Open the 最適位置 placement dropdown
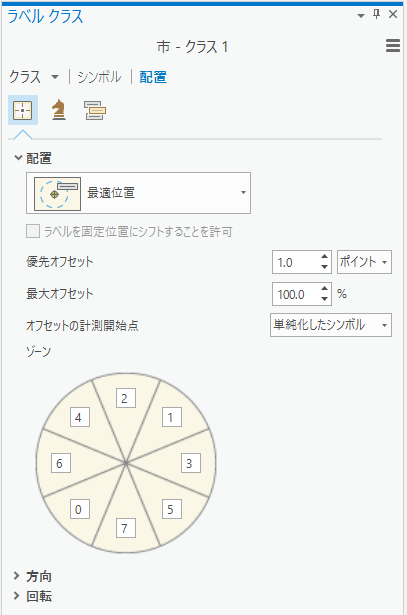Screen dimensions: 407x615 tap(138, 193)
